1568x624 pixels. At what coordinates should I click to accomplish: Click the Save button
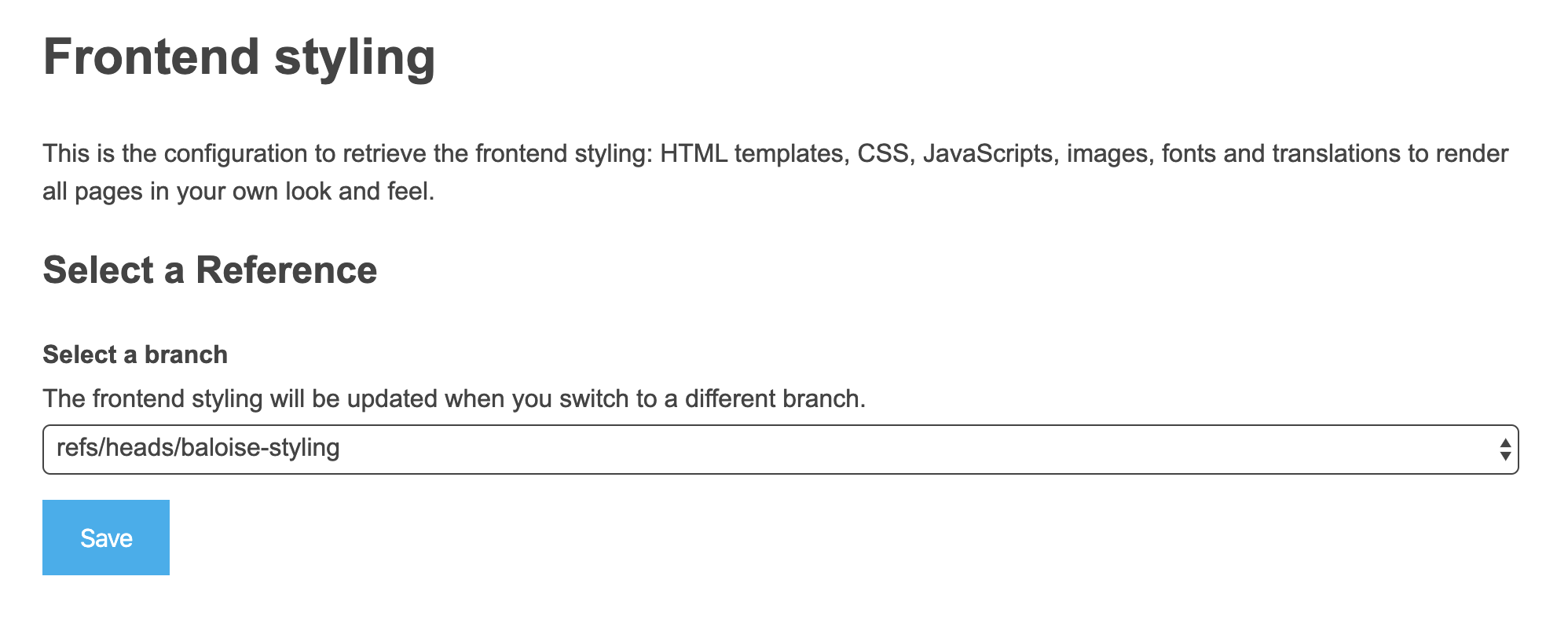click(x=106, y=538)
